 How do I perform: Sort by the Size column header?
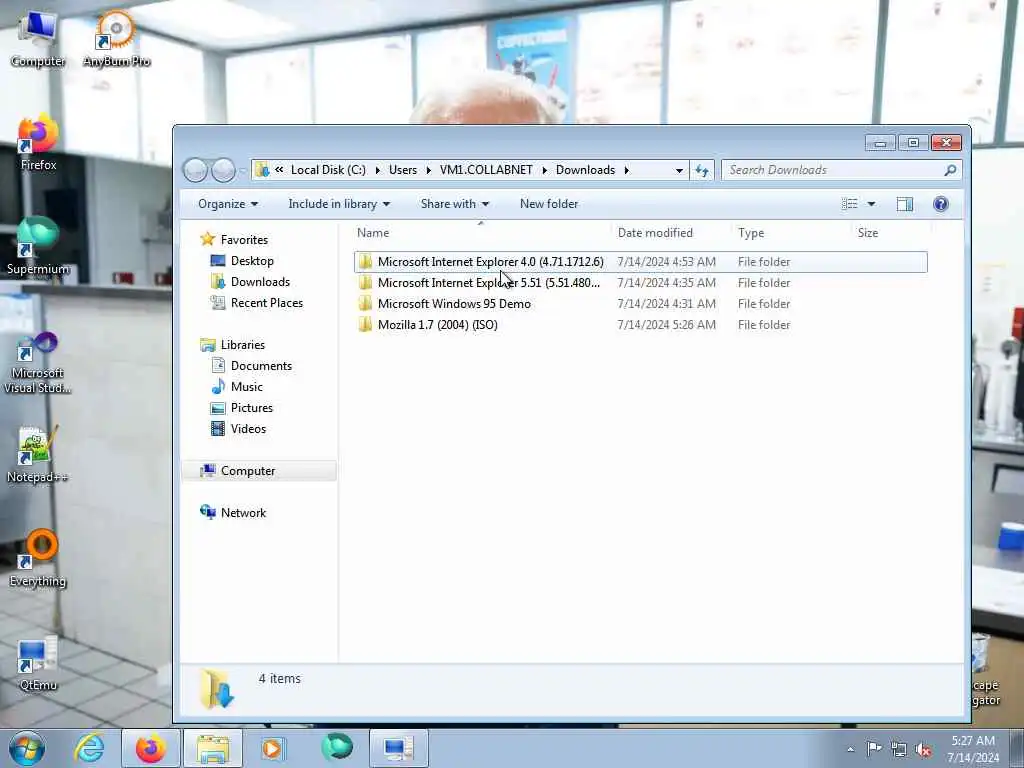coord(891,232)
